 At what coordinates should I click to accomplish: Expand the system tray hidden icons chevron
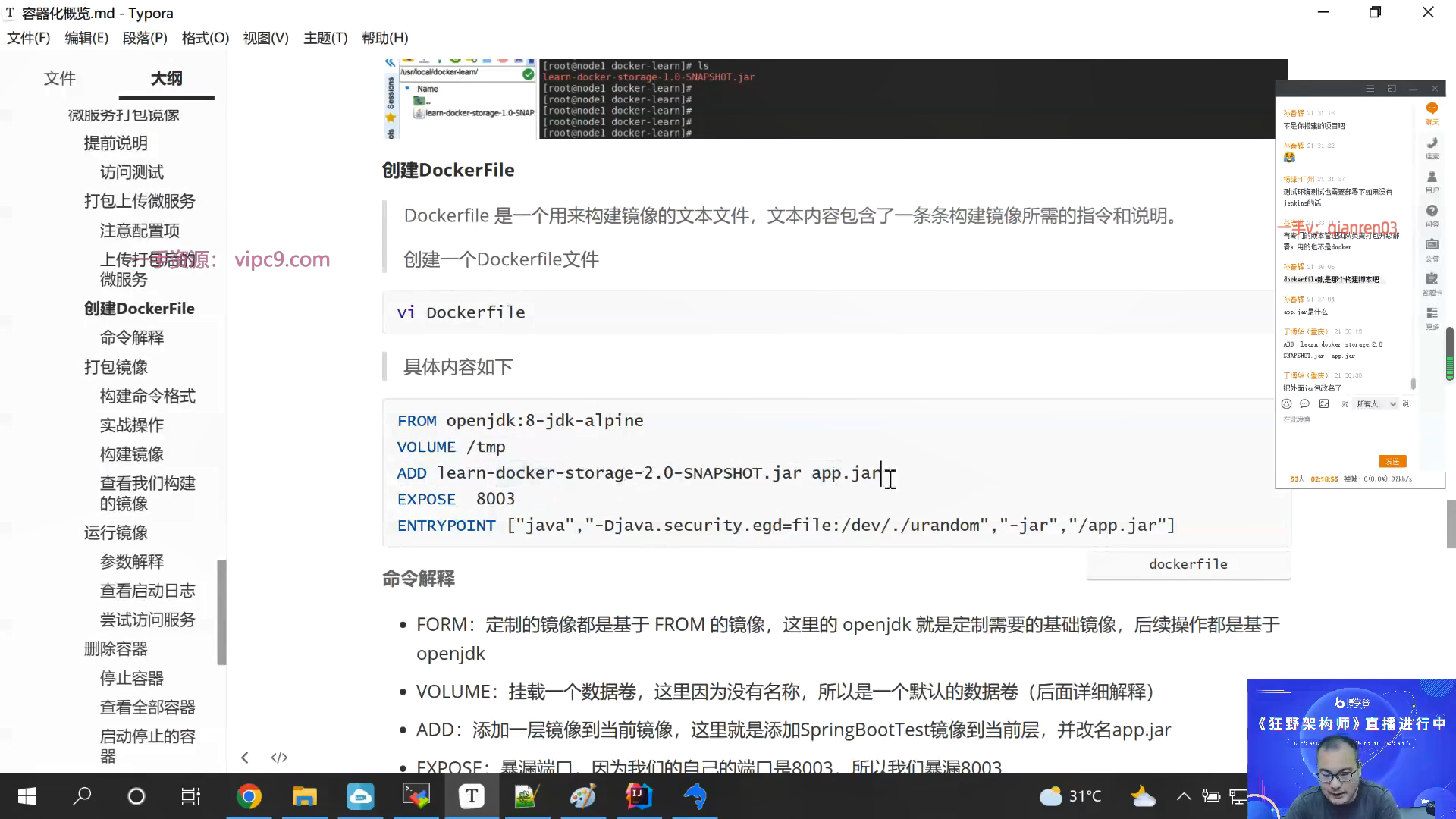click(x=1183, y=796)
